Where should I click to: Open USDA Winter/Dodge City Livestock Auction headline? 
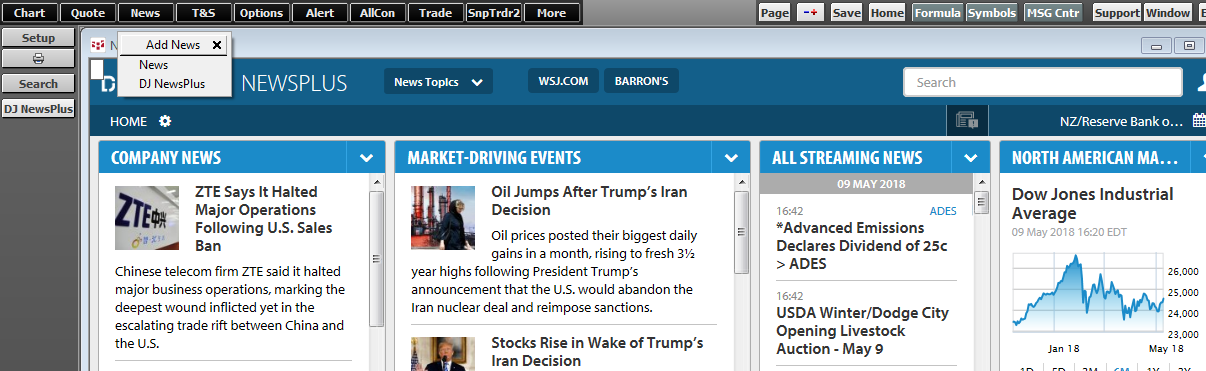[862, 330]
